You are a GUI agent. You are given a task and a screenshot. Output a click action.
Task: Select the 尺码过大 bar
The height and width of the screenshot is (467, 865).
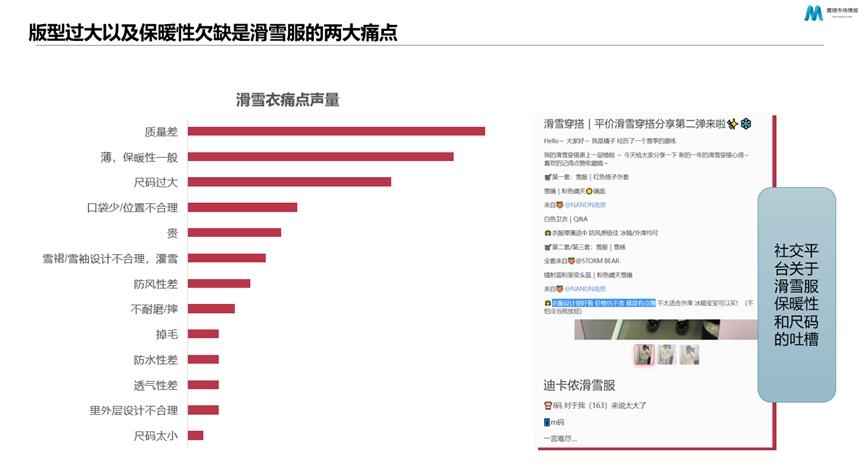tap(289, 182)
